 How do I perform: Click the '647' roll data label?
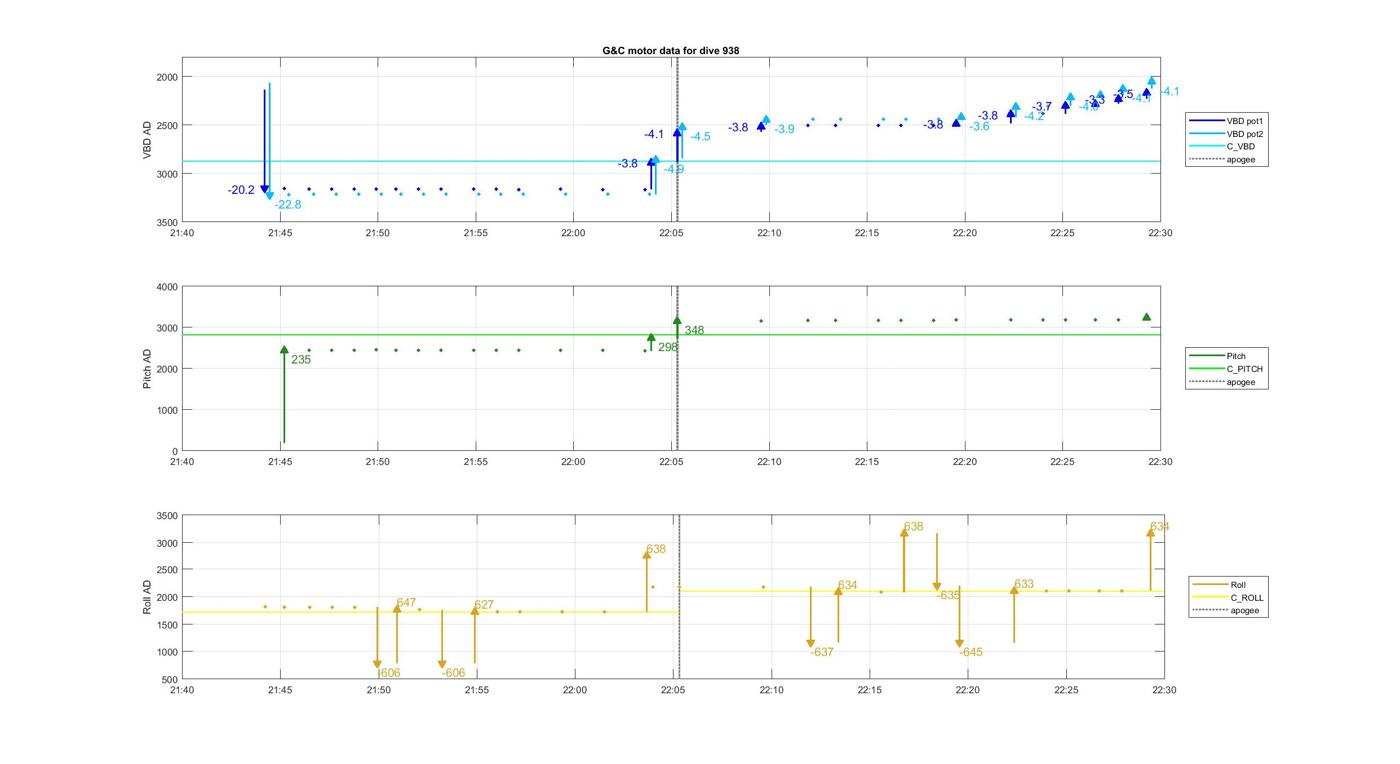tap(406, 603)
